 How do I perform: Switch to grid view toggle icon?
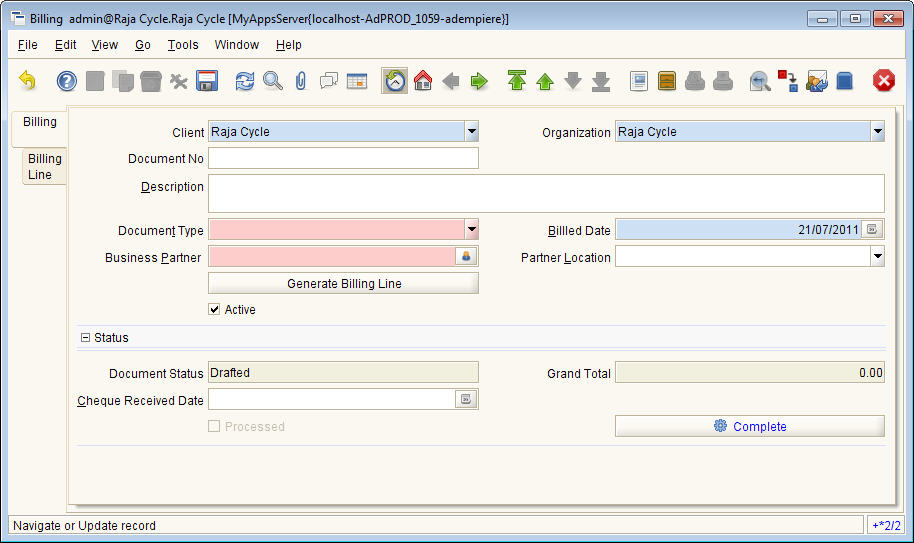coord(357,81)
